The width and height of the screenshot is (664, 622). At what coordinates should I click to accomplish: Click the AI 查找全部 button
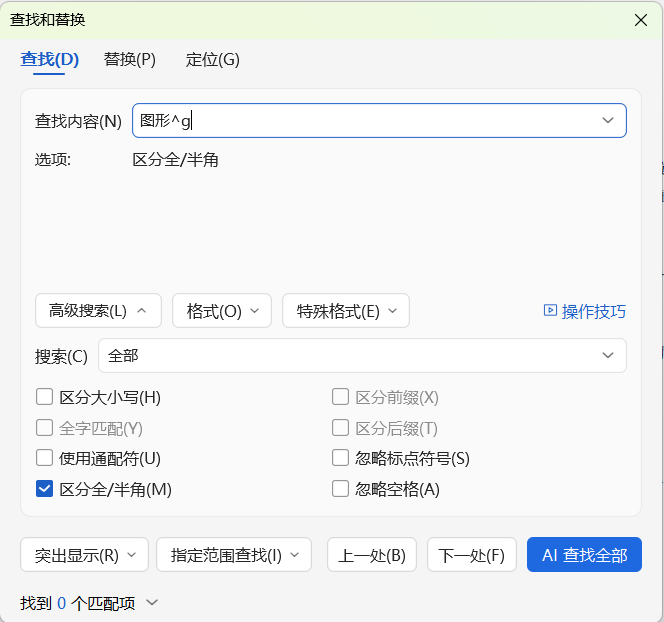(x=584, y=555)
